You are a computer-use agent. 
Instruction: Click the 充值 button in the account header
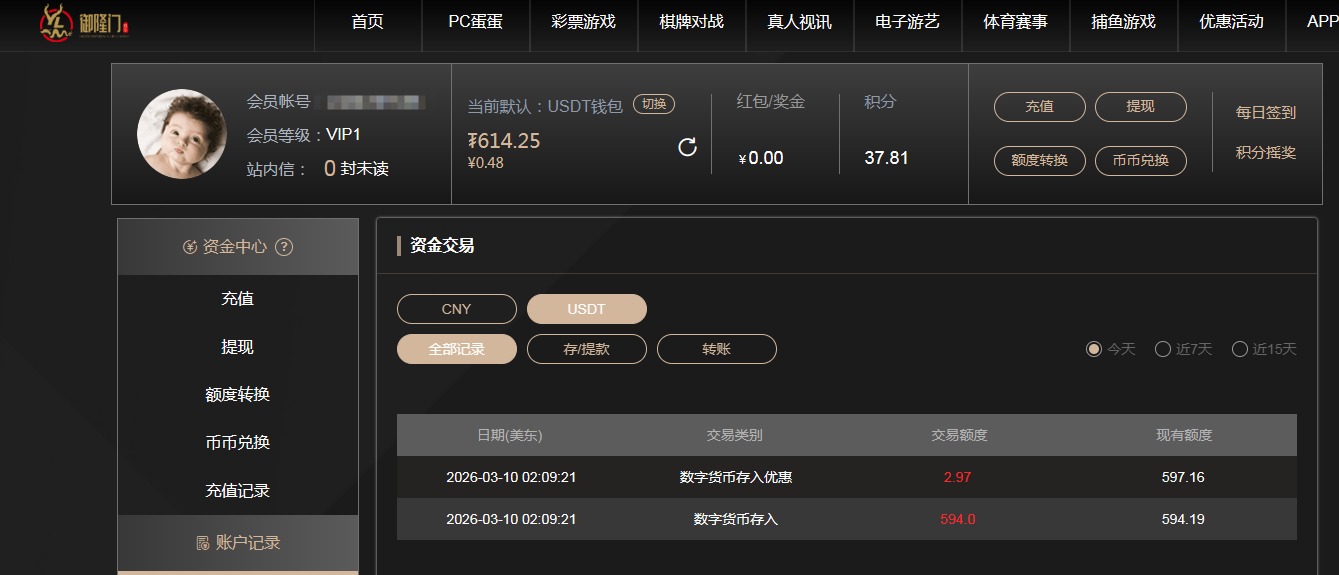click(1040, 107)
